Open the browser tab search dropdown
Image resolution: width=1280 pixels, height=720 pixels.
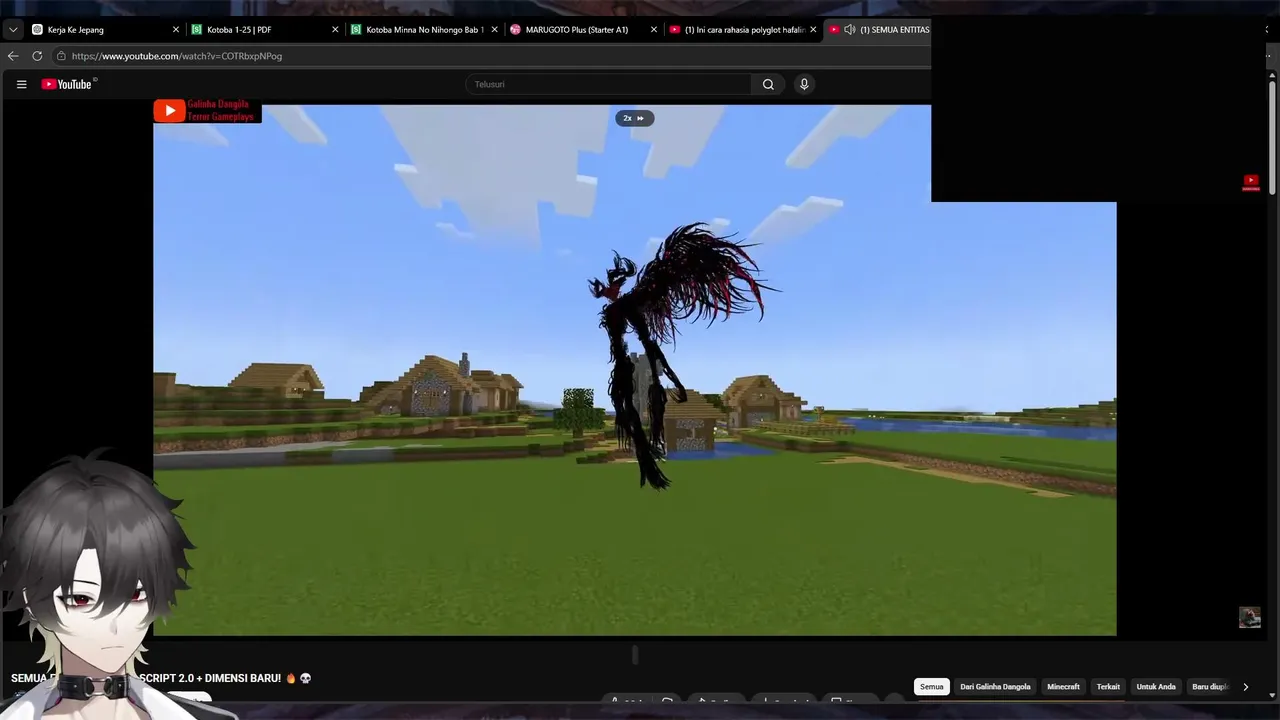tap(13, 30)
